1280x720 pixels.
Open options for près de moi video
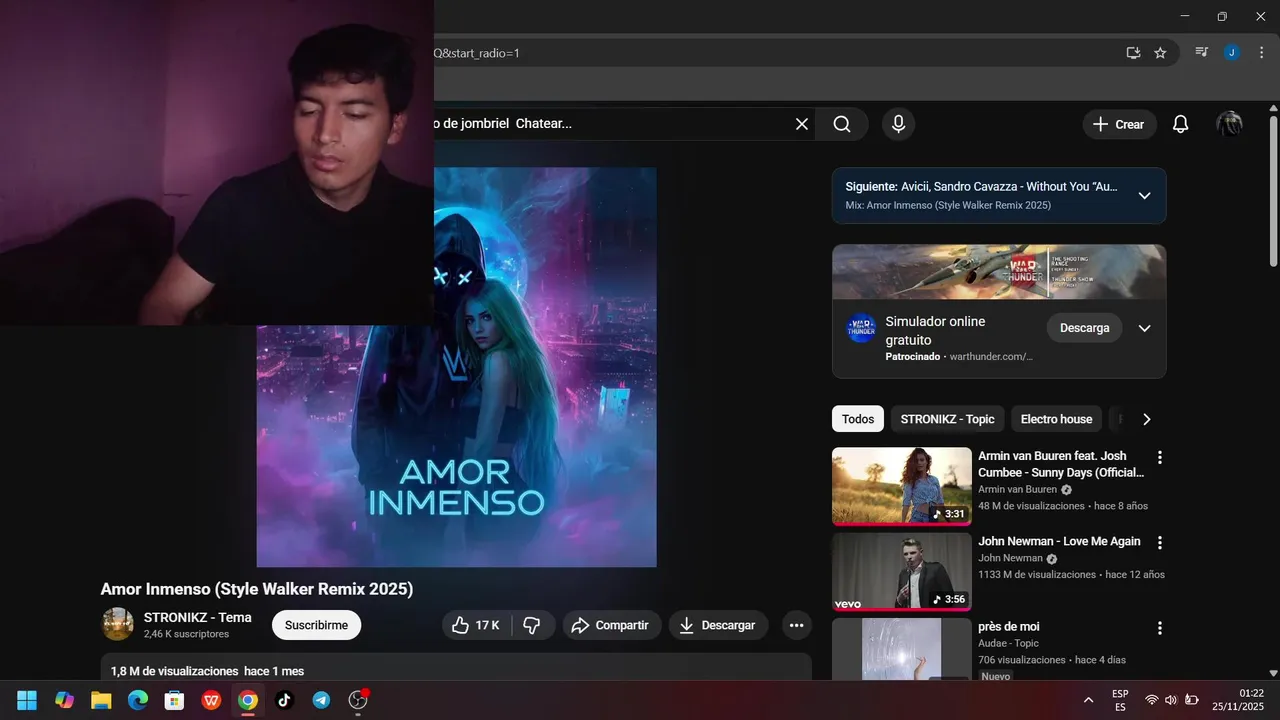coord(1160,628)
